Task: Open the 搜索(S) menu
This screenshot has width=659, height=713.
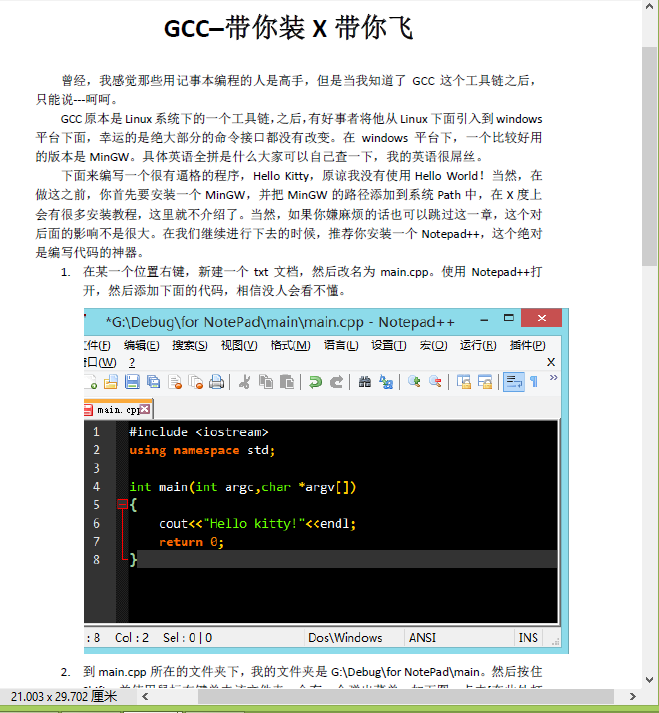Action: tap(190, 346)
